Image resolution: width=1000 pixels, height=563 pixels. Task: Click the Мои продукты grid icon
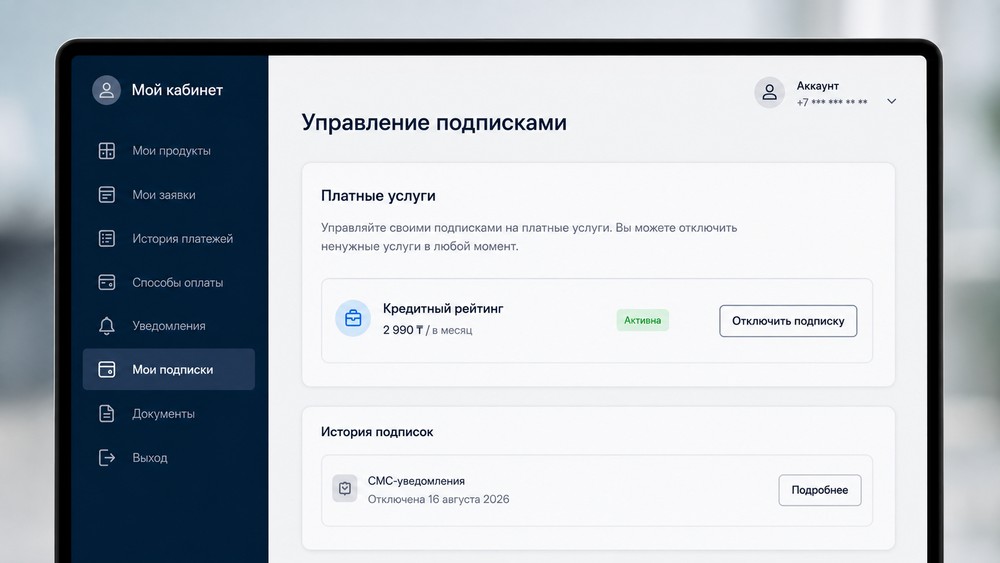point(107,150)
